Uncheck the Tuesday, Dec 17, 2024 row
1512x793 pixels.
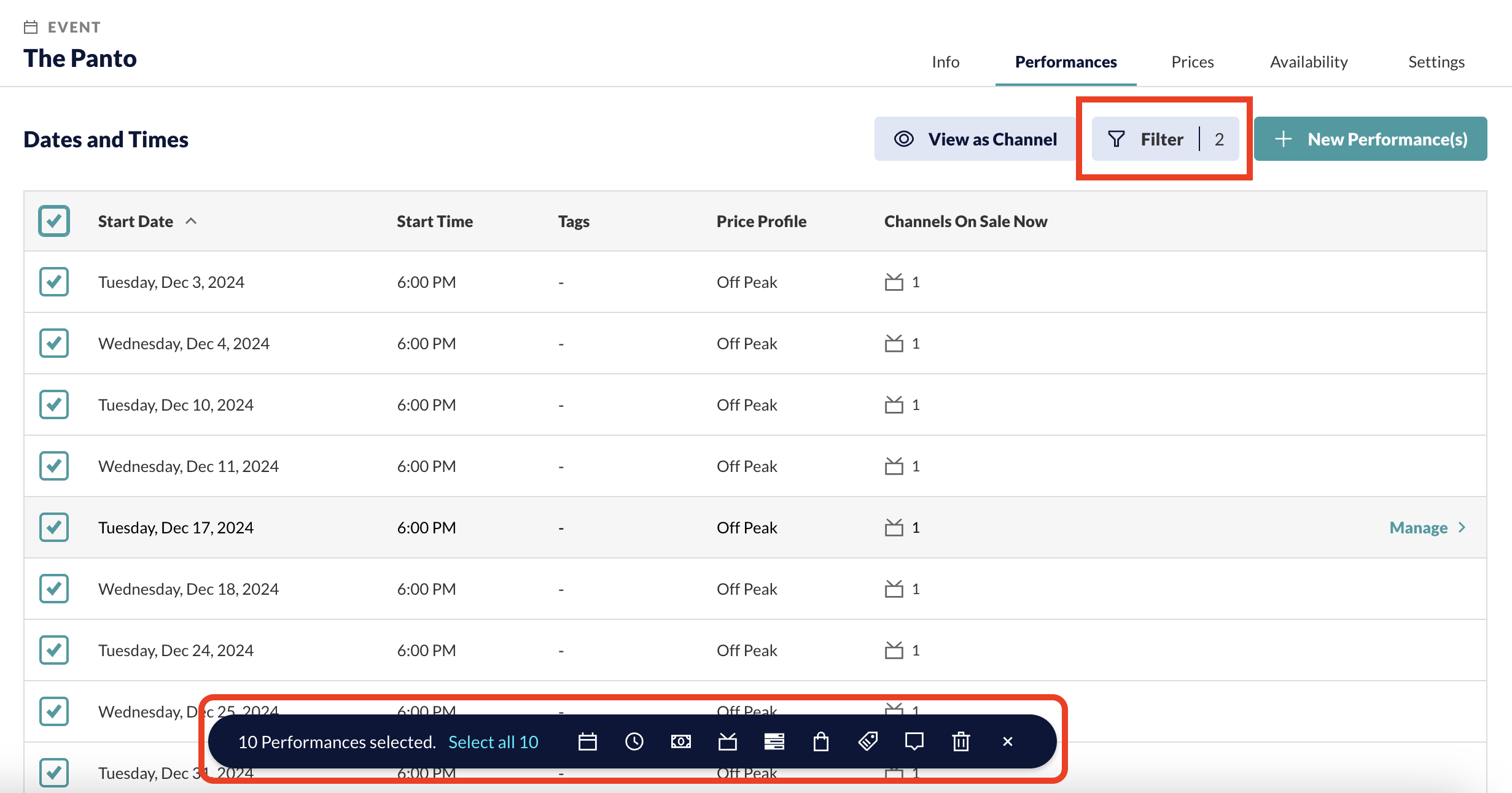(54, 527)
